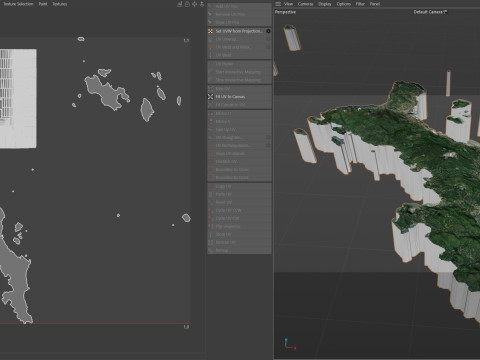
Task: Click UV Peeler command
Action: point(239,64)
